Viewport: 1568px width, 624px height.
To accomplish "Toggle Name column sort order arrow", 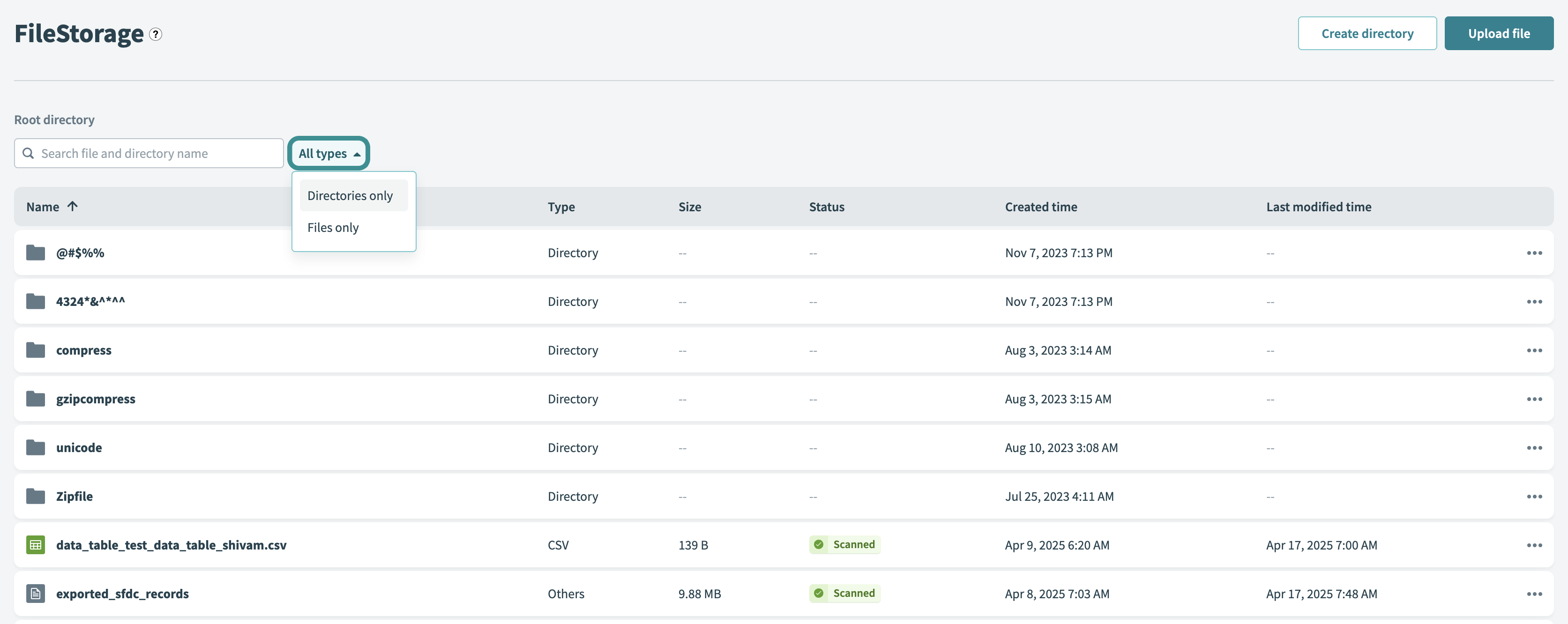I will tap(73, 207).
